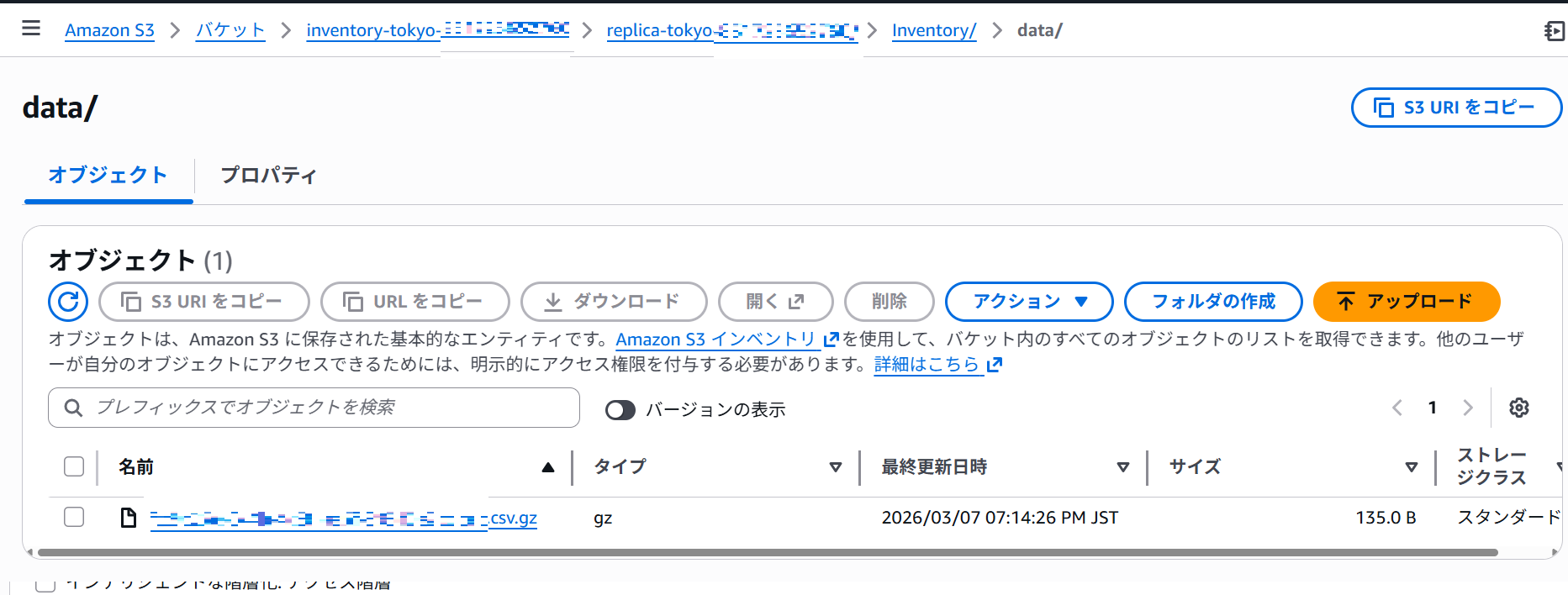Click the side panel icon at top right

[1554, 31]
